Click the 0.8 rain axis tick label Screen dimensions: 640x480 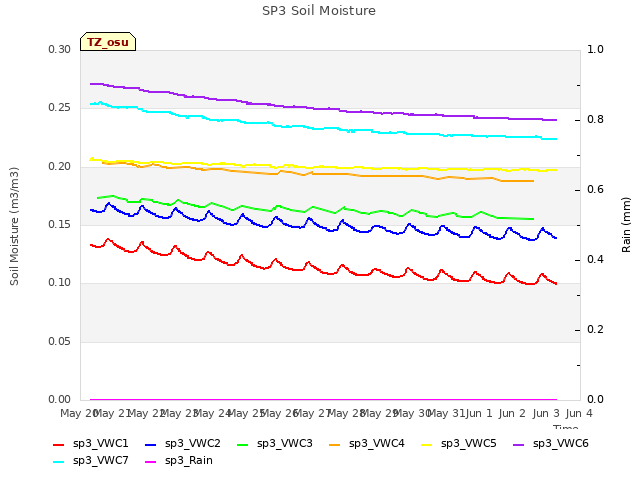(595, 120)
